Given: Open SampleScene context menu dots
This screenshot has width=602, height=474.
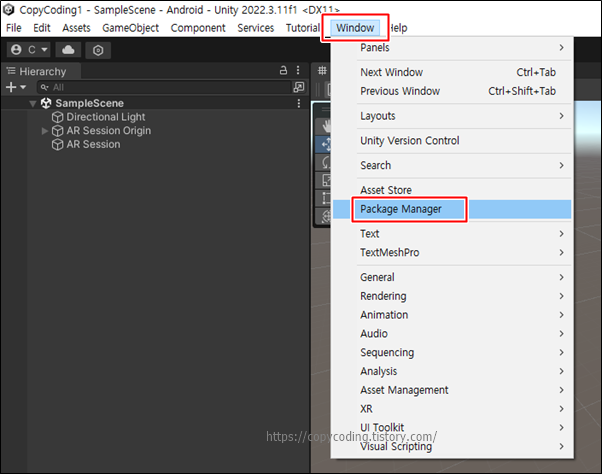Looking at the screenshot, I should coord(299,103).
